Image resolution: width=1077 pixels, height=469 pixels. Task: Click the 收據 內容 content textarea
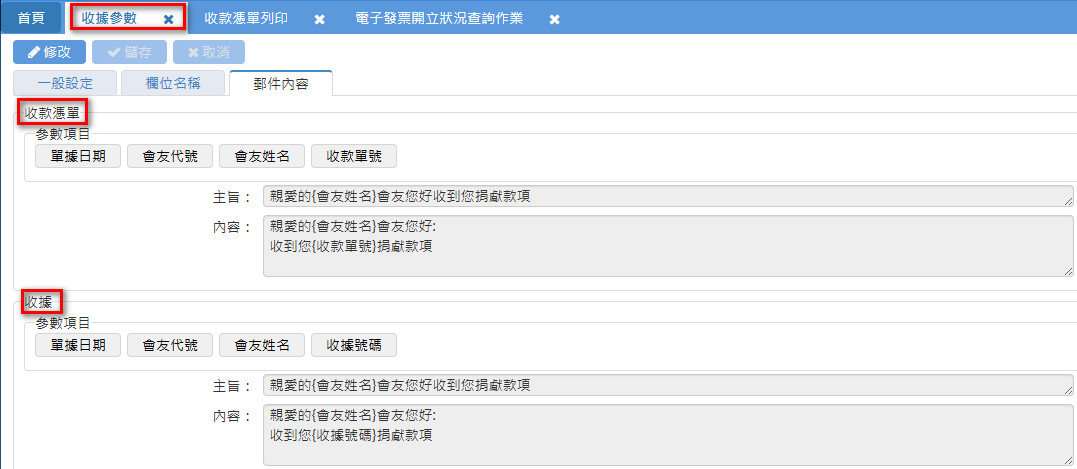(x=667, y=434)
